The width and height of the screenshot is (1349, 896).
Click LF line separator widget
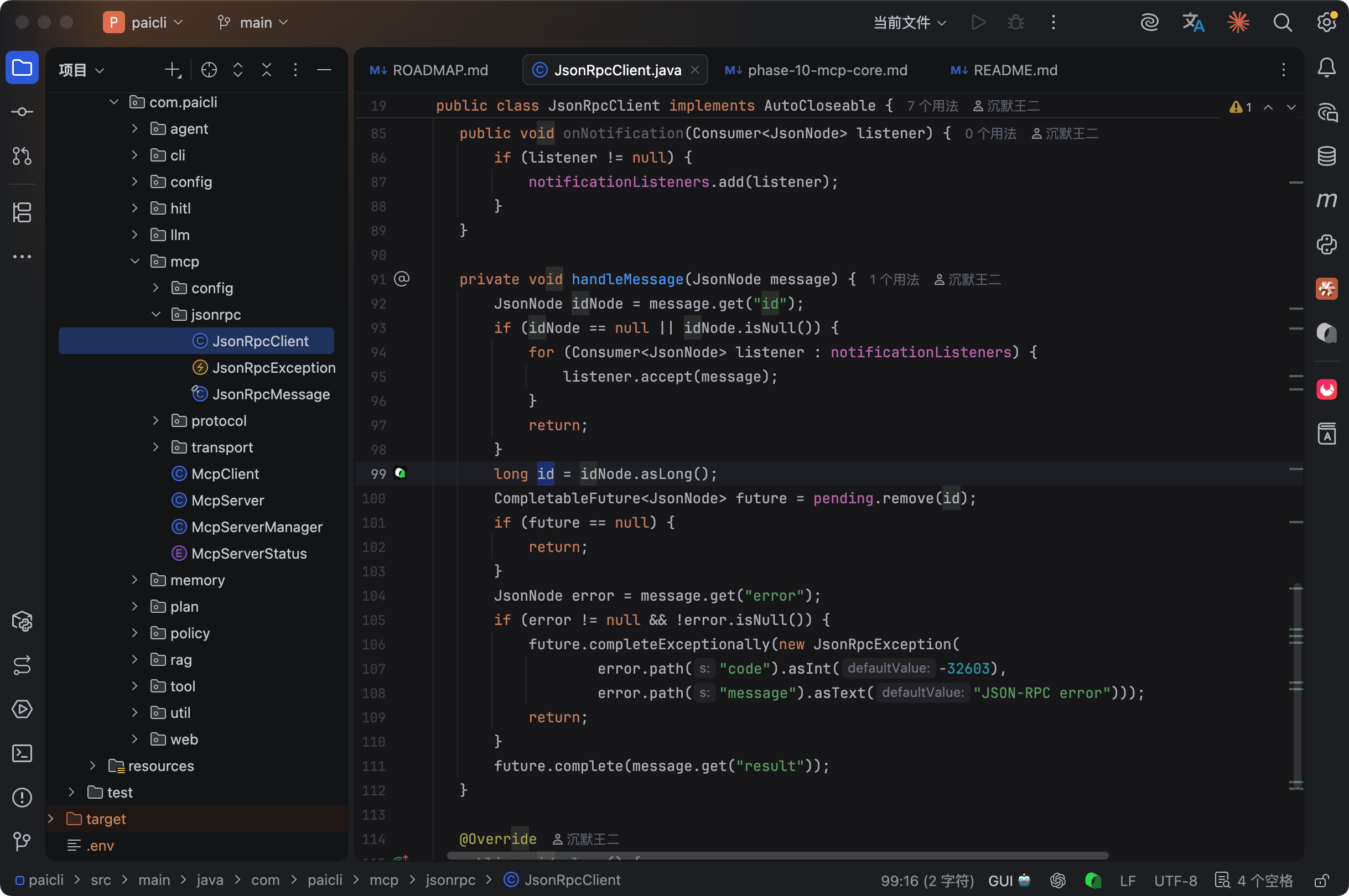[x=1128, y=880]
